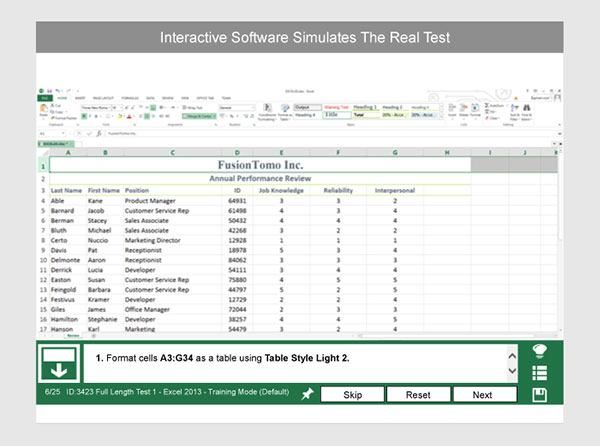
Task: Switch to the INSERT tab
Action: coord(80,98)
